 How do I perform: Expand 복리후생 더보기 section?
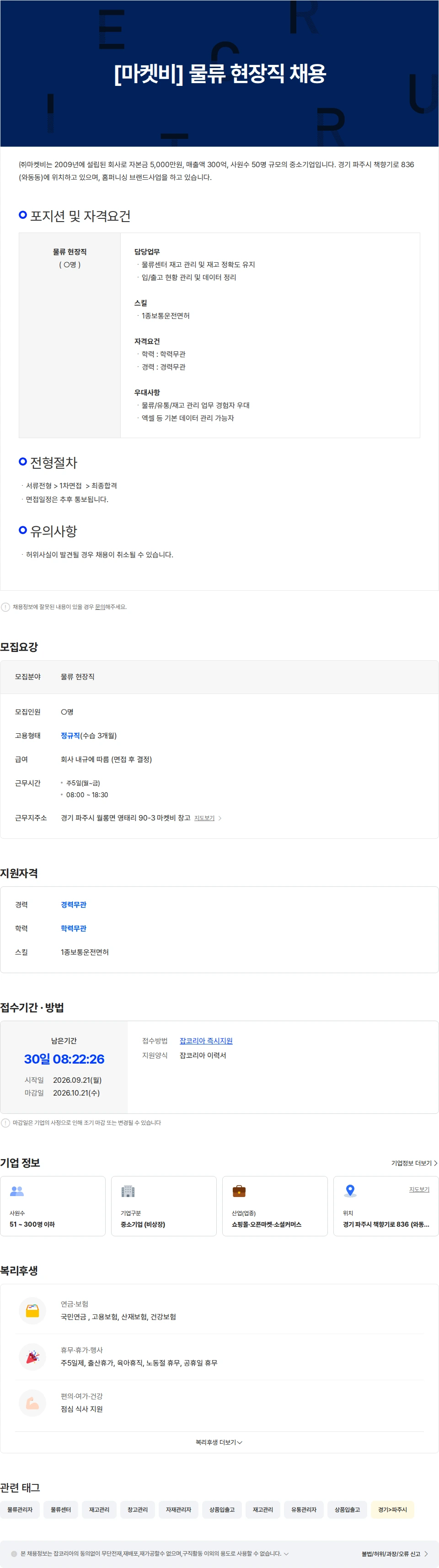point(219,1442)
